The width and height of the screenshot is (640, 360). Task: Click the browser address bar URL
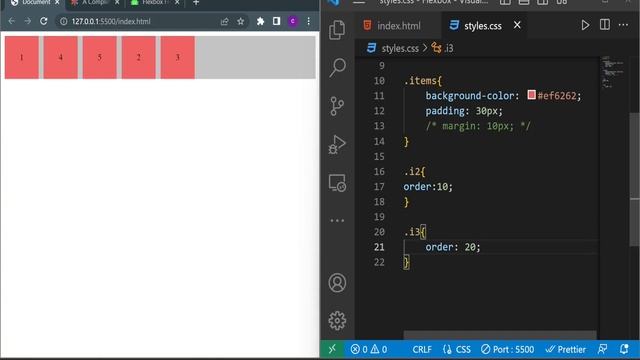pos(111,21)
